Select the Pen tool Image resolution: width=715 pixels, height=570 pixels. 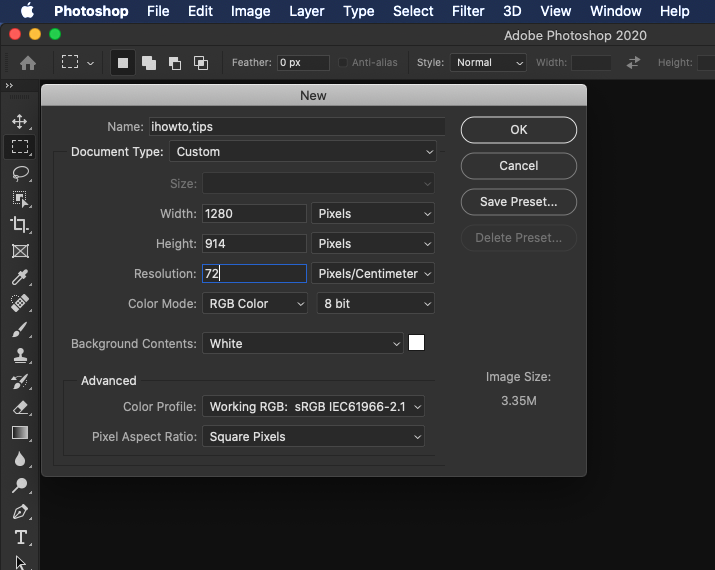coord(19,511)
